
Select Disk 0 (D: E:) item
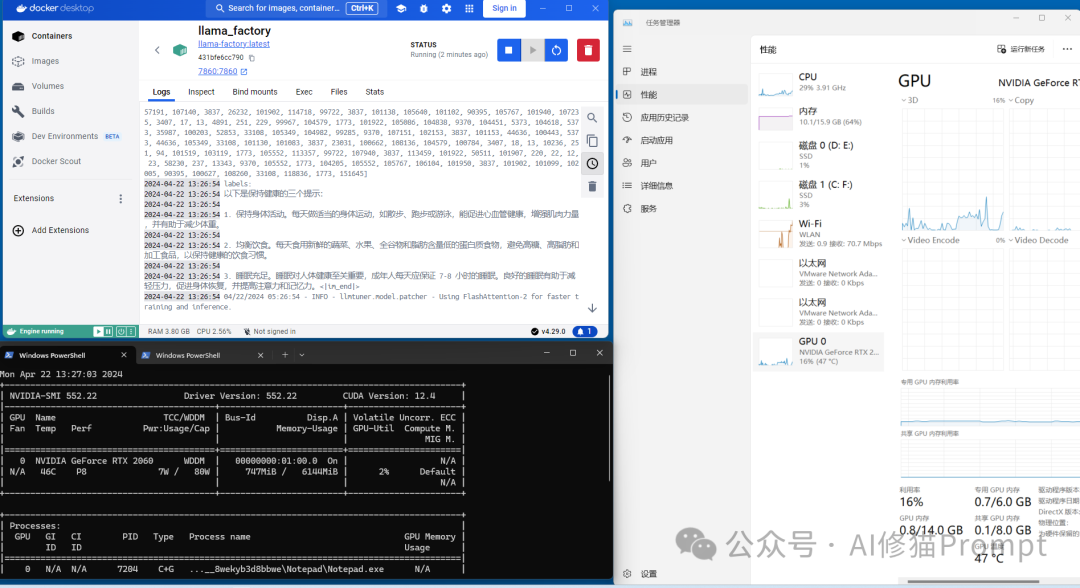click(819, 155)
